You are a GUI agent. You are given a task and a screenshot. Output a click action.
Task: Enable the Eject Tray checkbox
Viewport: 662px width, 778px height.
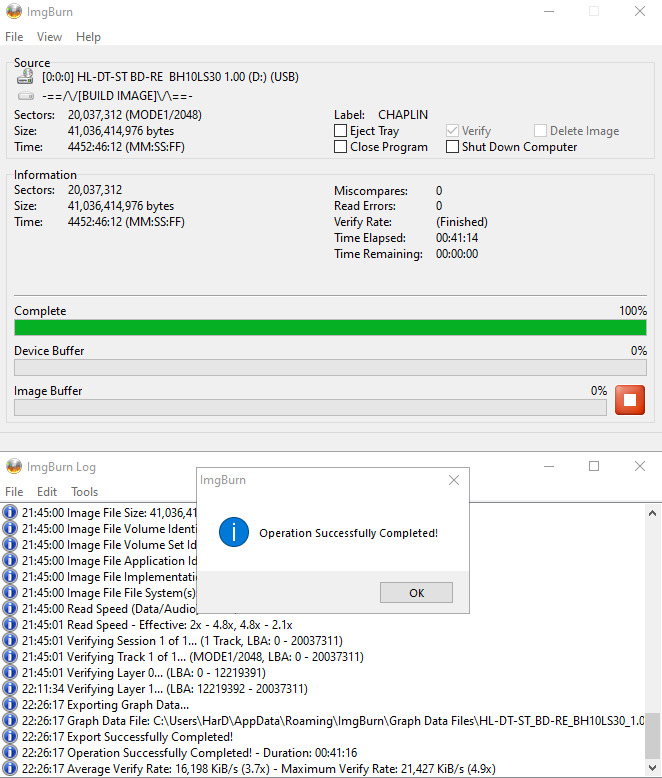(340, 130)
